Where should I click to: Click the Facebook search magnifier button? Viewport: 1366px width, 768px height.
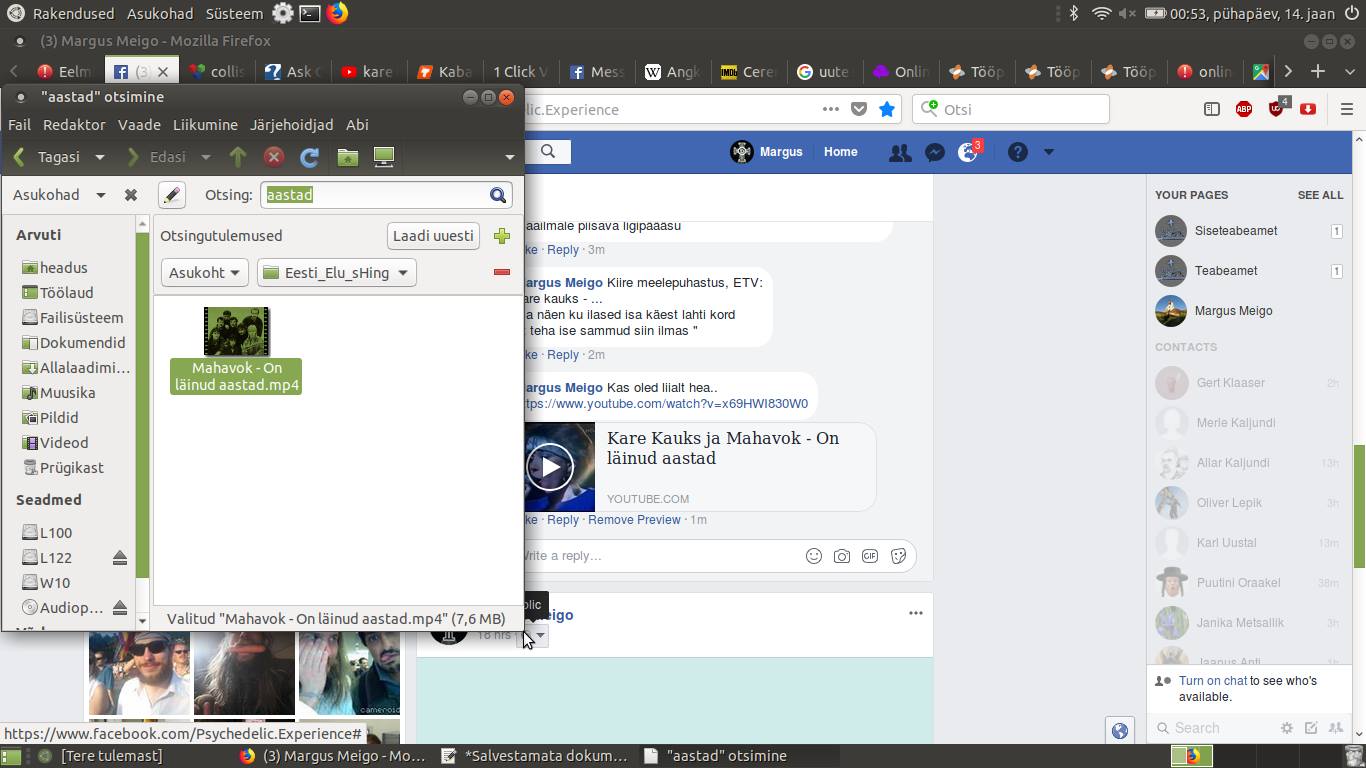(x=548, y=151)
